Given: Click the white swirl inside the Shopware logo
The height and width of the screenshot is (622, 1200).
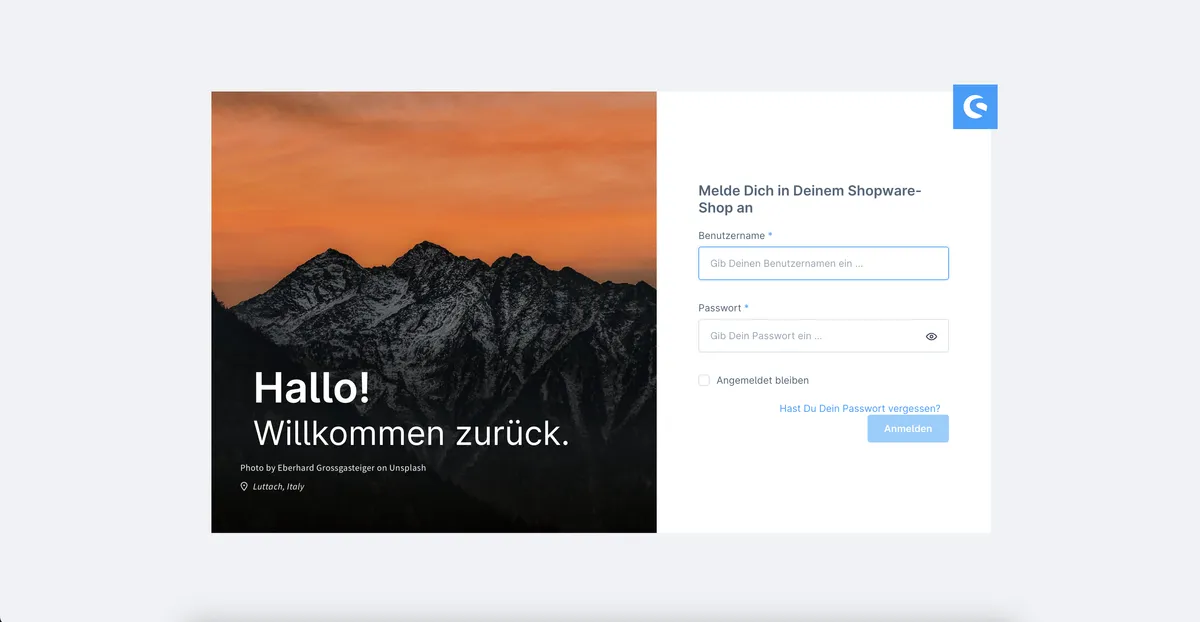Looking at the screenshot, I should [975, 107].
